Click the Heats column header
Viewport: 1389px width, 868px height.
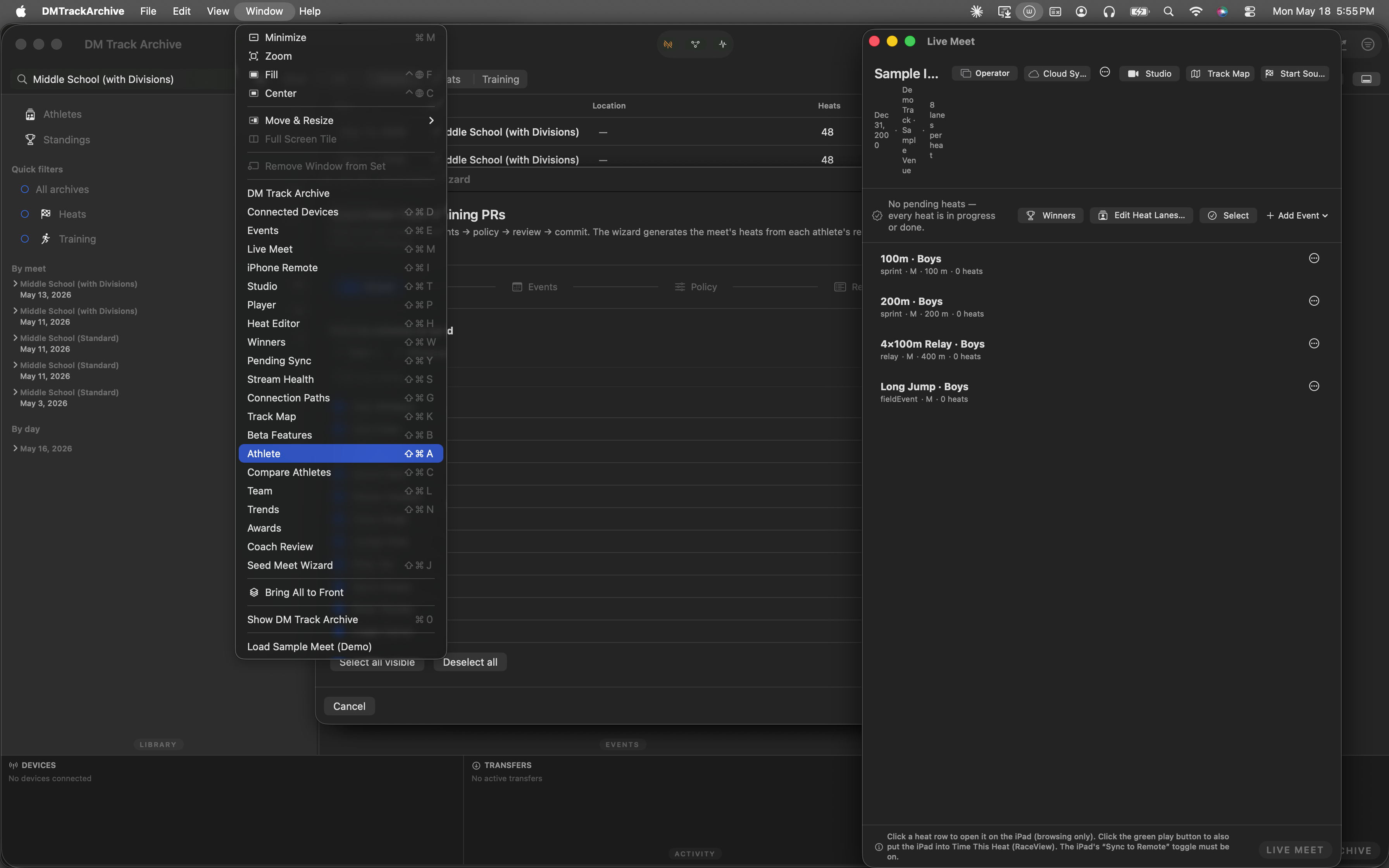pyautogui.click(x=829, y=106)
